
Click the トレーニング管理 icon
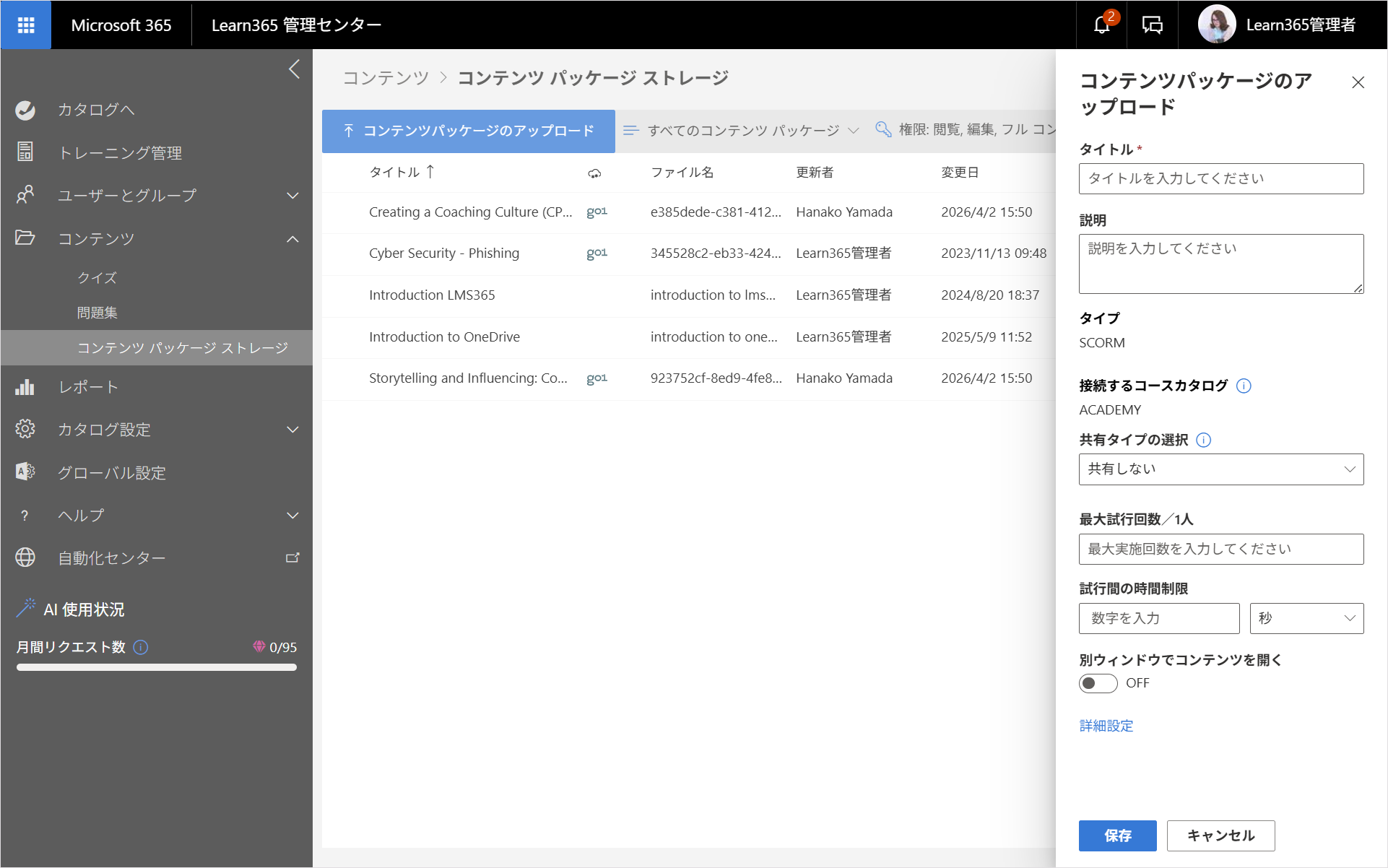click(x=25, y=152)
